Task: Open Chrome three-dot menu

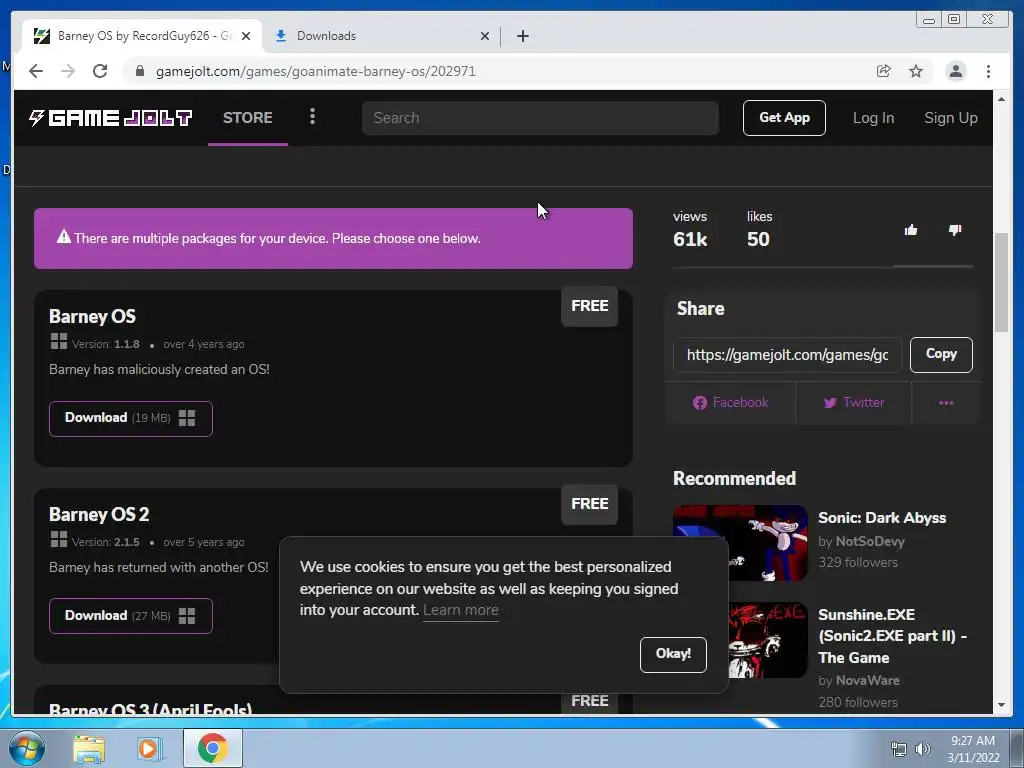Action: (x=988, y=71)
